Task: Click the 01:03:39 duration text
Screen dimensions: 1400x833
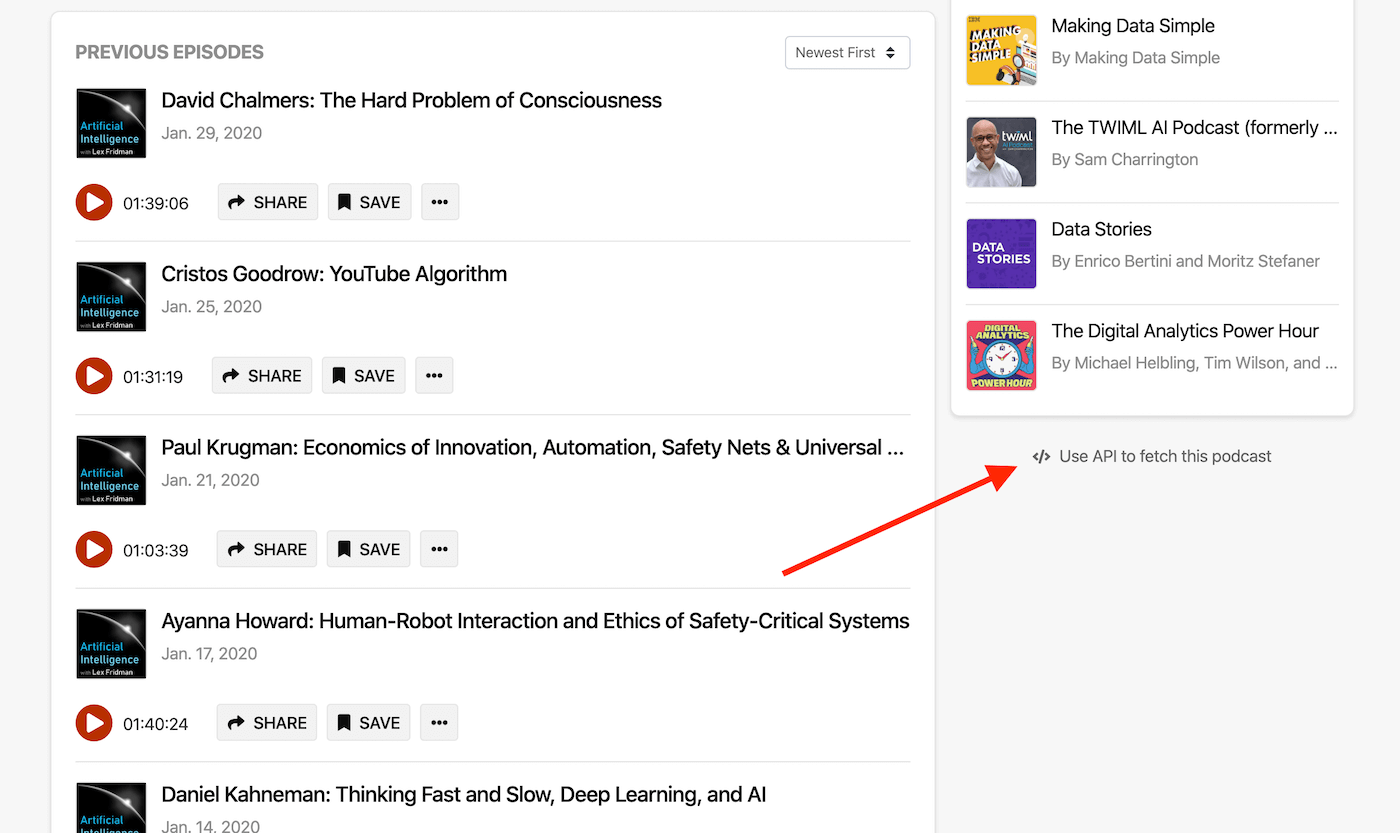Action: tap(156, 550)
